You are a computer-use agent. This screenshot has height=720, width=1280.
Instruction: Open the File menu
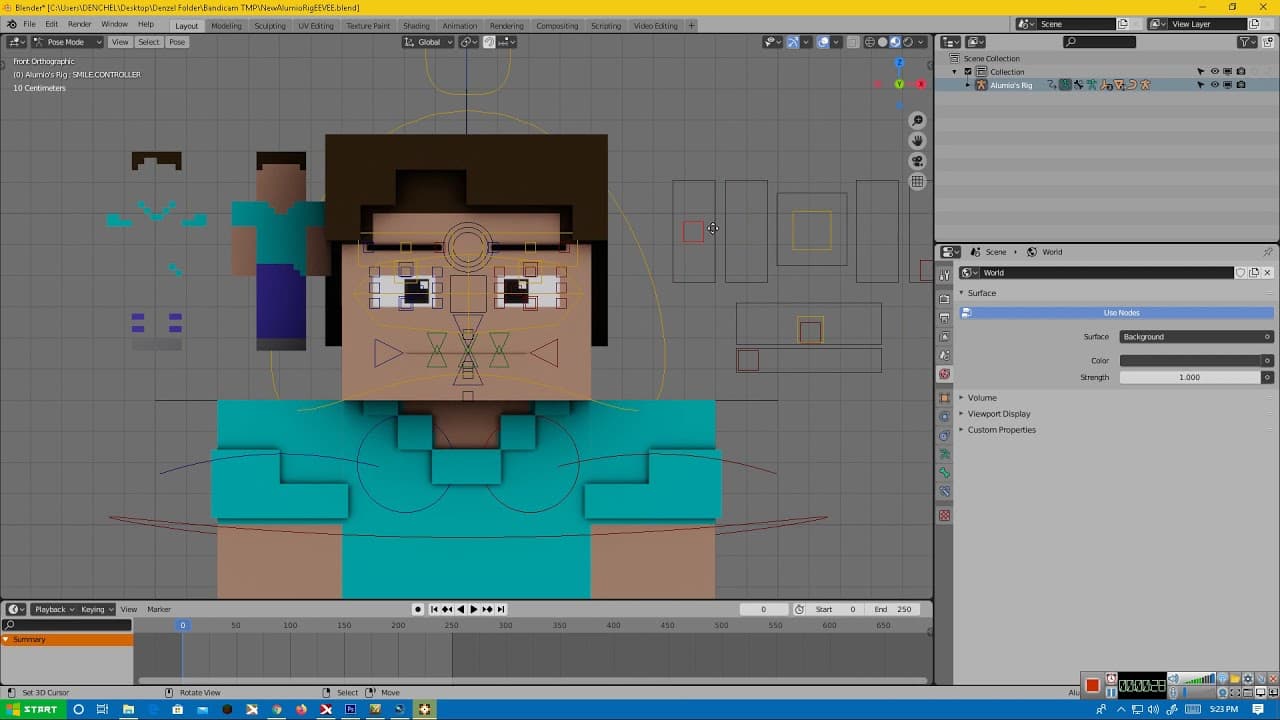pos(29,24)
